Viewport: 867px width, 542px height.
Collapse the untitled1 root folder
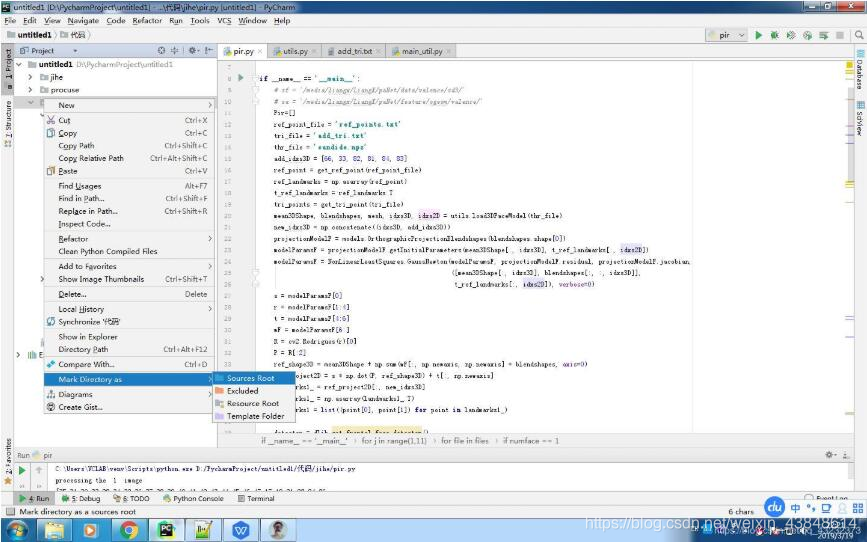(x=19, y=64)
